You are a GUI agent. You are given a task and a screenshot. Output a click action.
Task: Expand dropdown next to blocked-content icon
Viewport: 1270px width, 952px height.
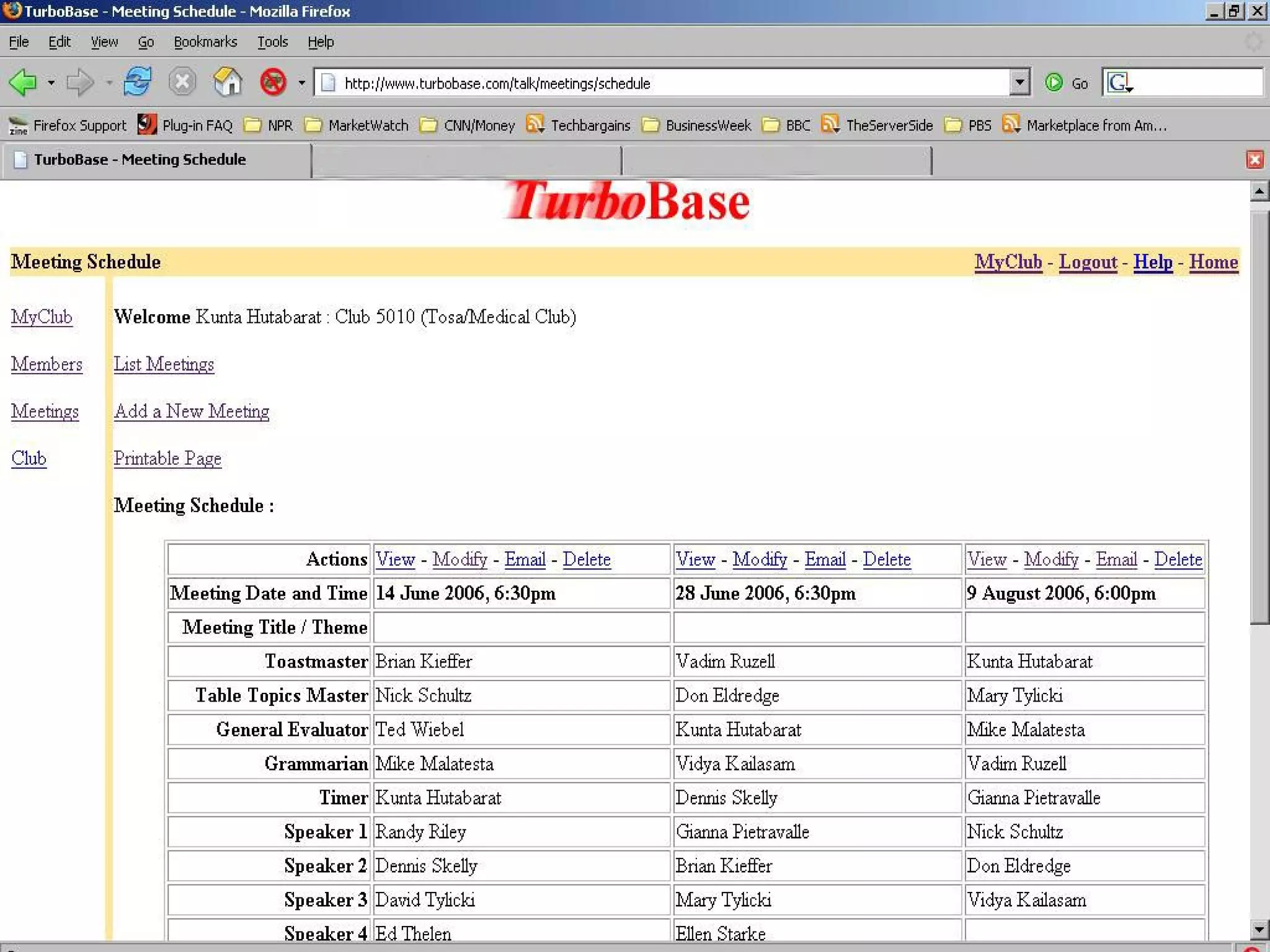click(301, 83)
